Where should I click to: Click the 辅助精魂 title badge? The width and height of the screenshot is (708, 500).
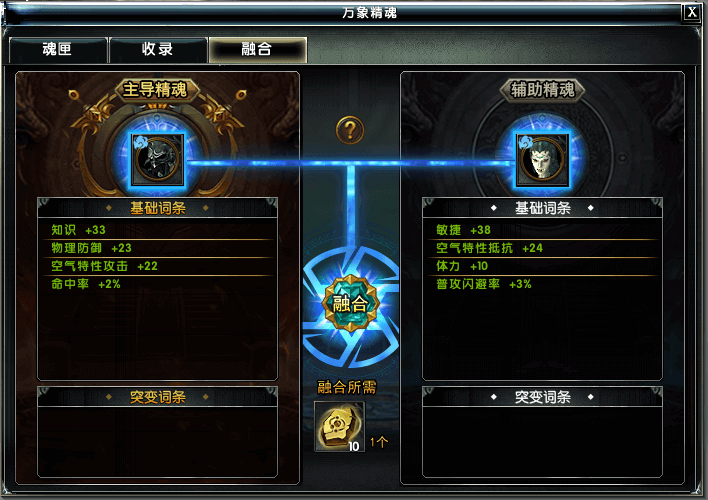[x=542, y=89]
